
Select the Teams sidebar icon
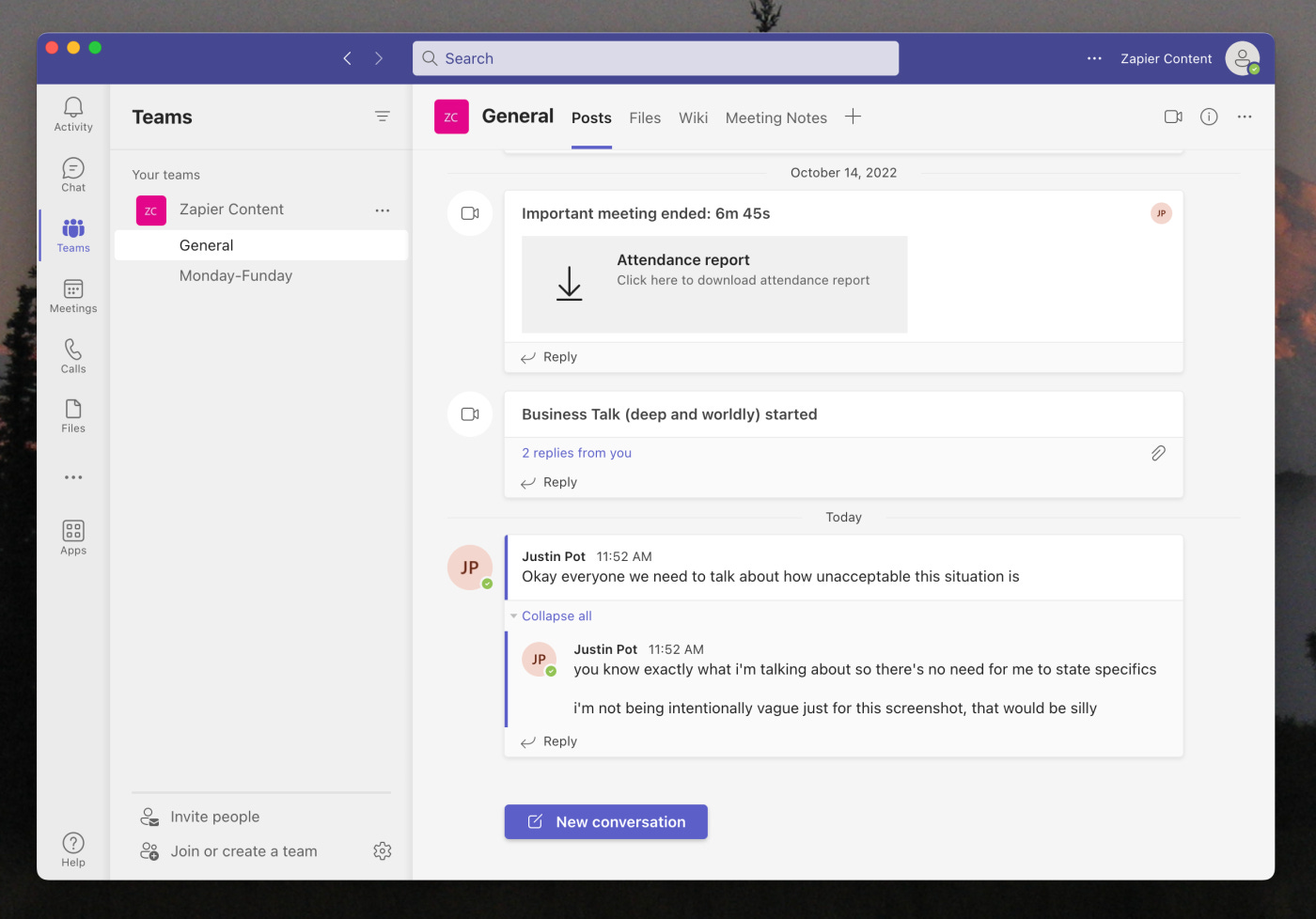point(73,235)
